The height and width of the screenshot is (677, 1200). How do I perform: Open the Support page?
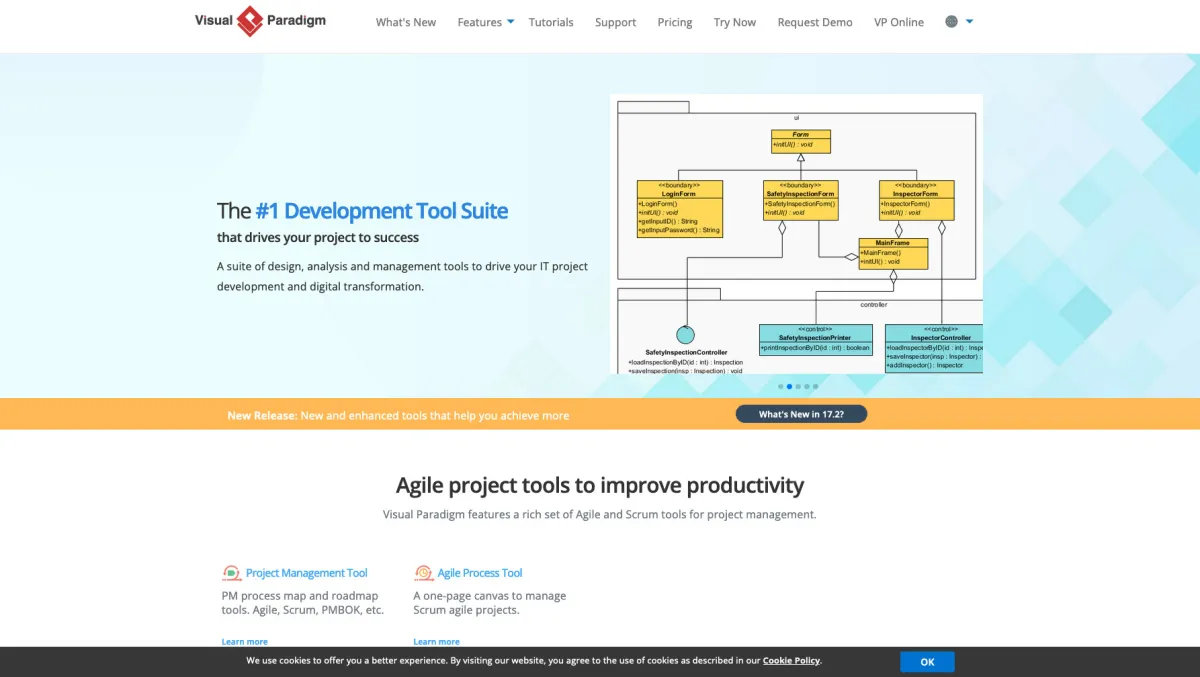pos(615,22)
